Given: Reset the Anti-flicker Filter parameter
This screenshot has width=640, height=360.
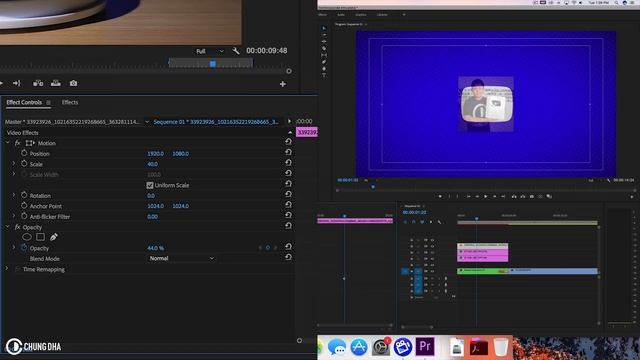Looking at the screenshot, I should (288, 215).
